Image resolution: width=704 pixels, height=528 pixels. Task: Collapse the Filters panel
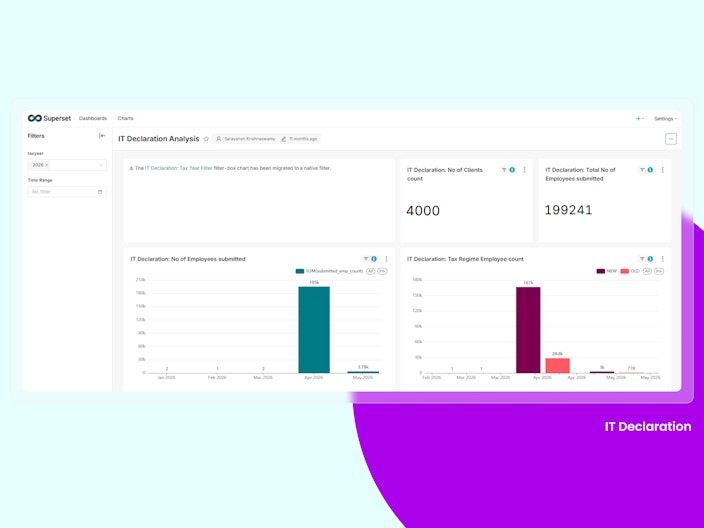(102, 136)
